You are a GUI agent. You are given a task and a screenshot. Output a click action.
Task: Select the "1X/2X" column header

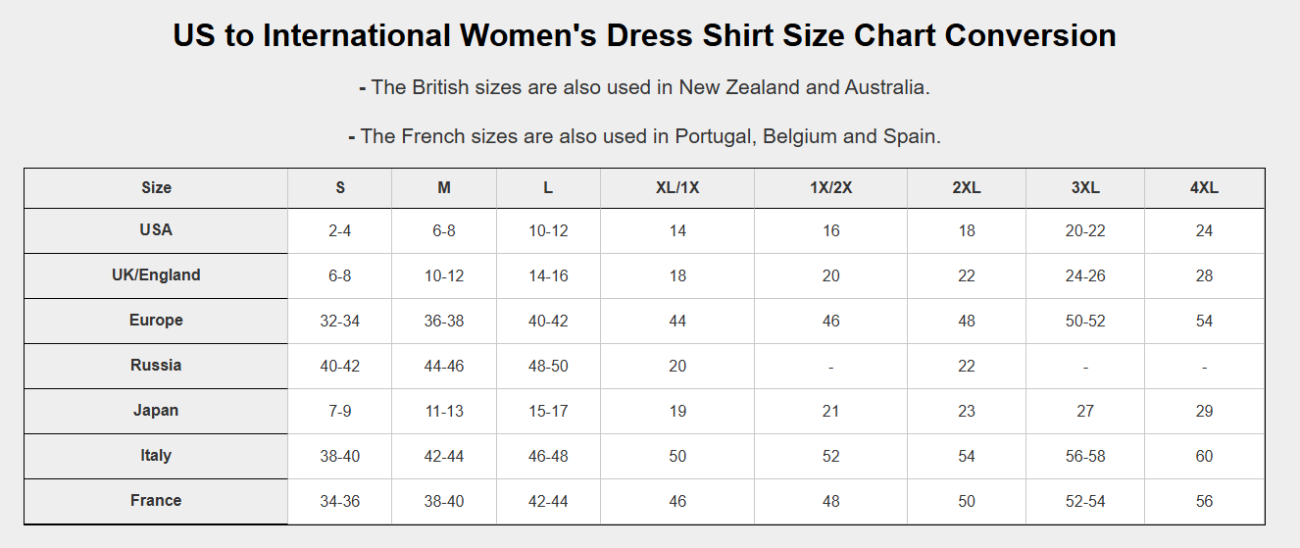pyautogui.click(x=831, y=188)
